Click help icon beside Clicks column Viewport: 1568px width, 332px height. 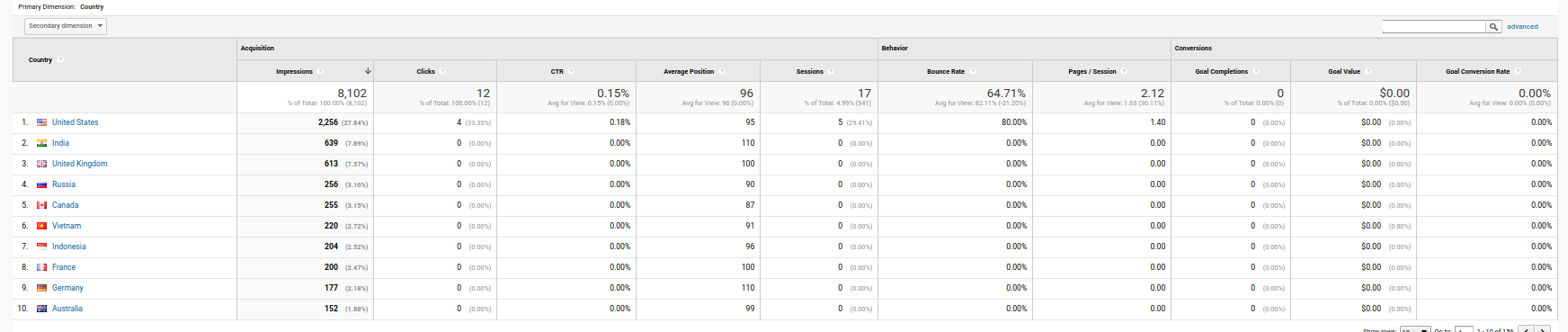tap(442, 71)
